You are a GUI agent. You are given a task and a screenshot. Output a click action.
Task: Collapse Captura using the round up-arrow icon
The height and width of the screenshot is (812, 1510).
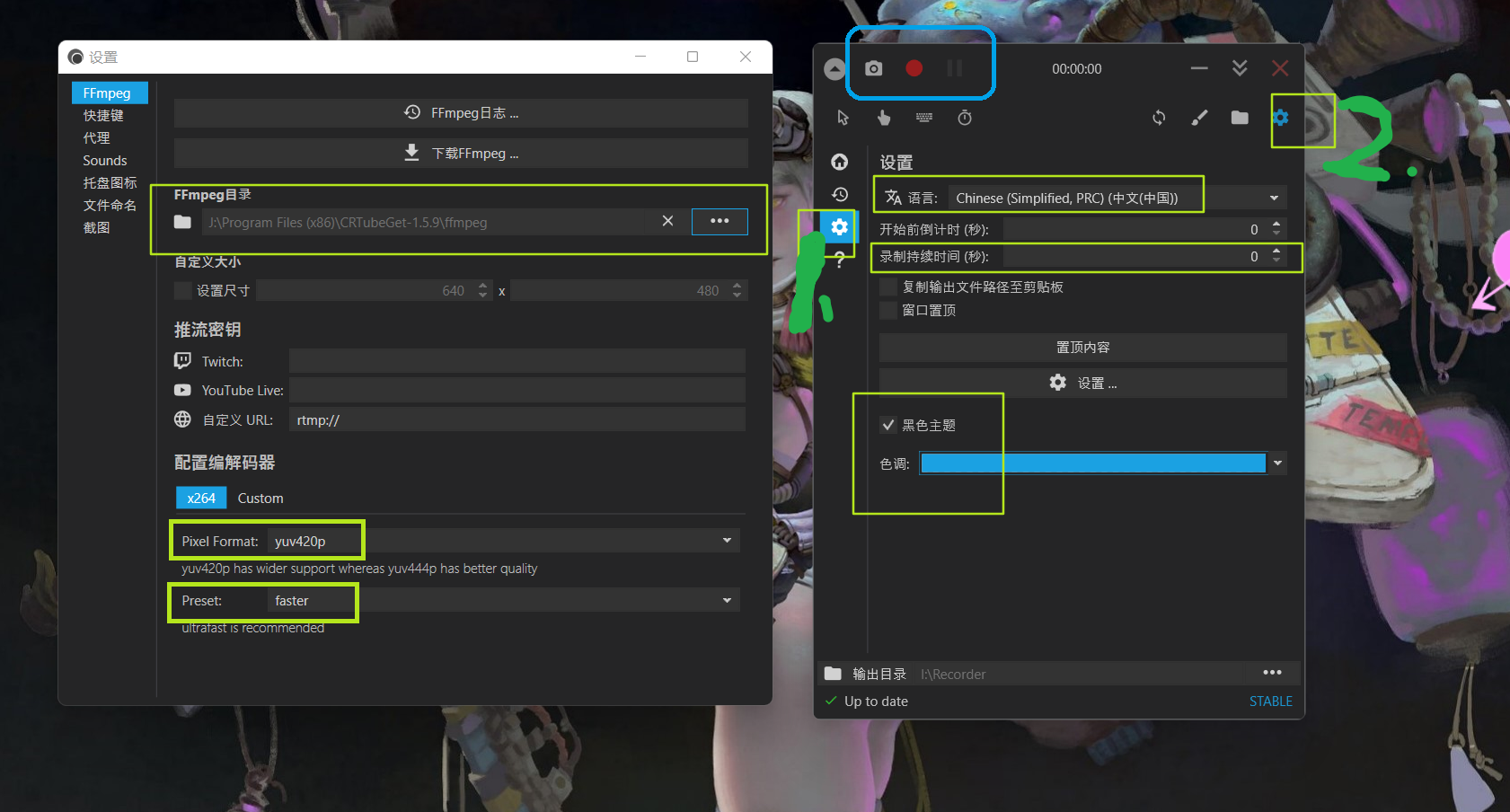pos(834,69)
